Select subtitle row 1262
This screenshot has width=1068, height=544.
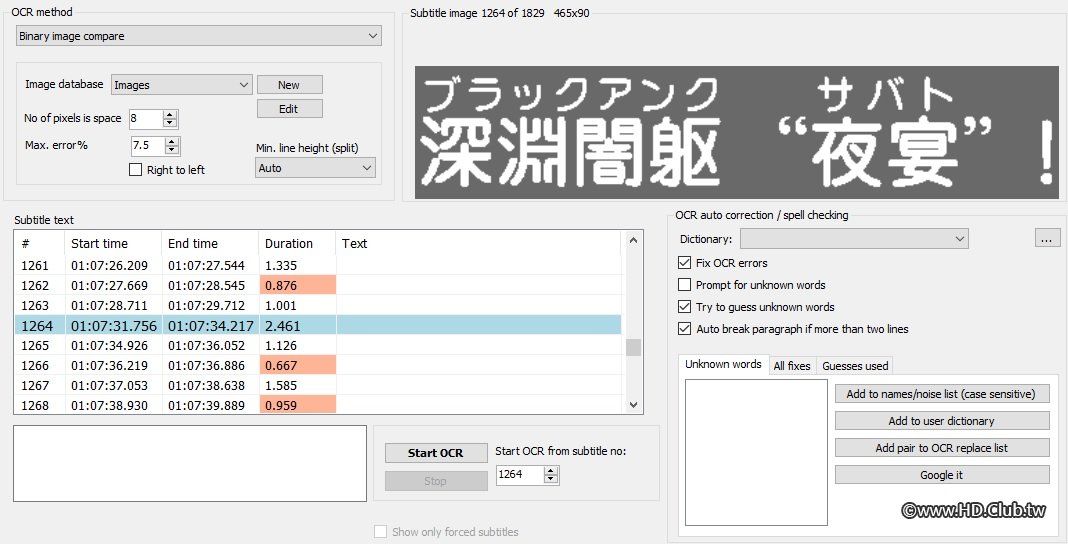click(317, 285)
